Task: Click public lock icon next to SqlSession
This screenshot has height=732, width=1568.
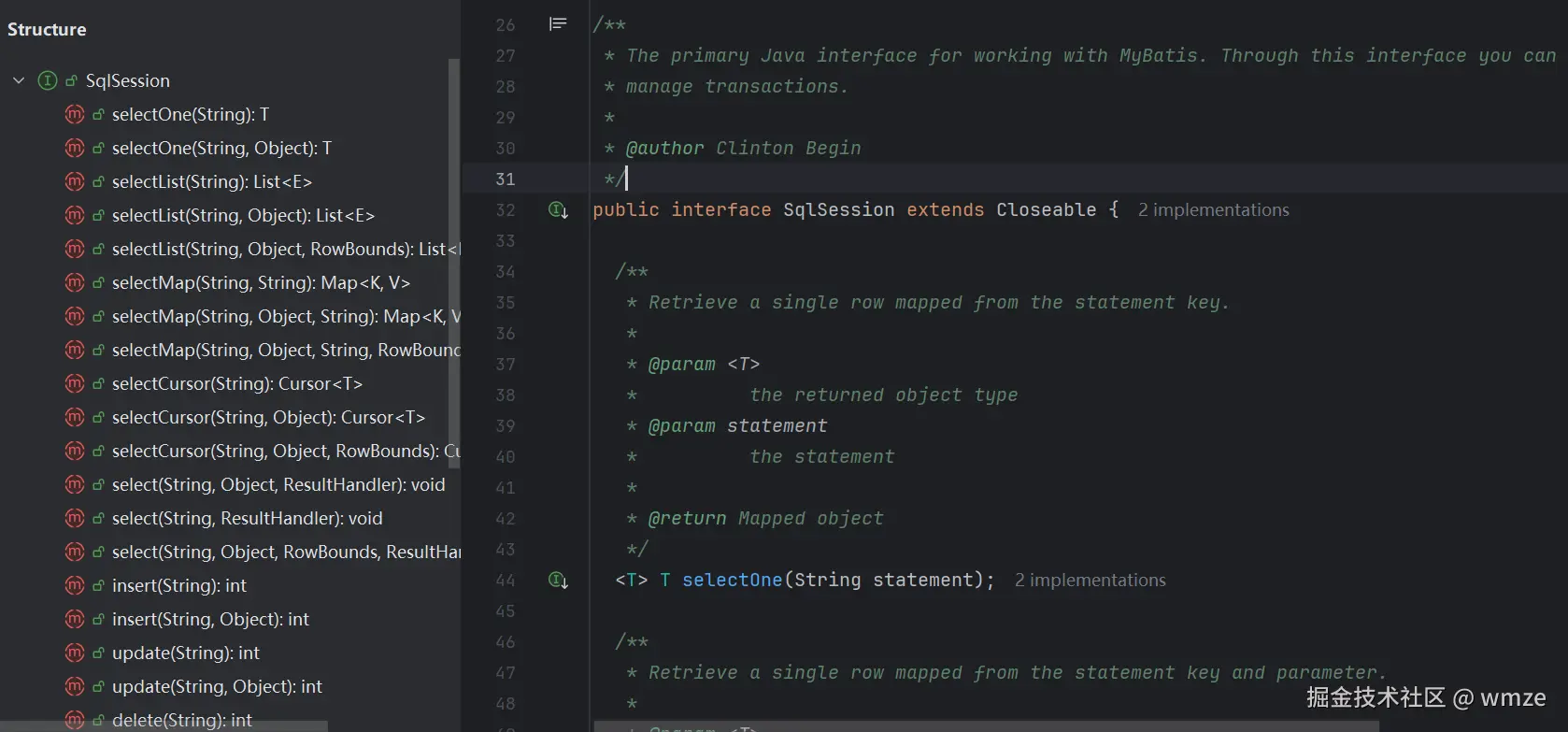Action: (x=71, y=81)
